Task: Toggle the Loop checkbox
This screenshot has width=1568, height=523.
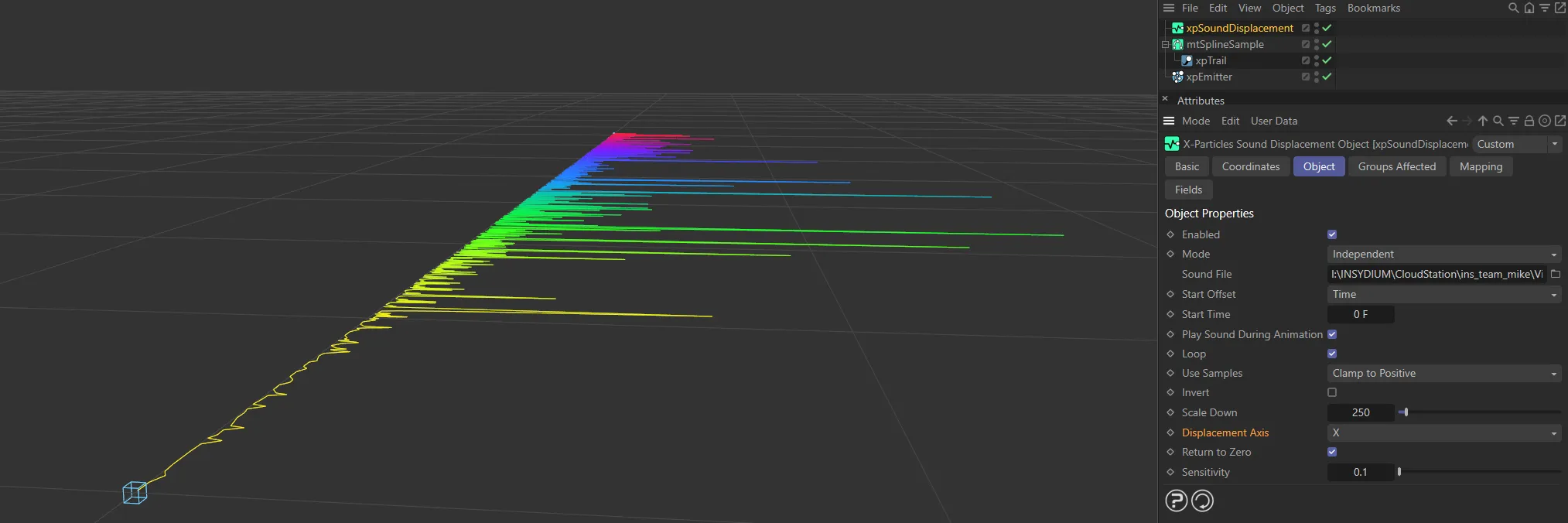Action: [x=1332, y=354]
